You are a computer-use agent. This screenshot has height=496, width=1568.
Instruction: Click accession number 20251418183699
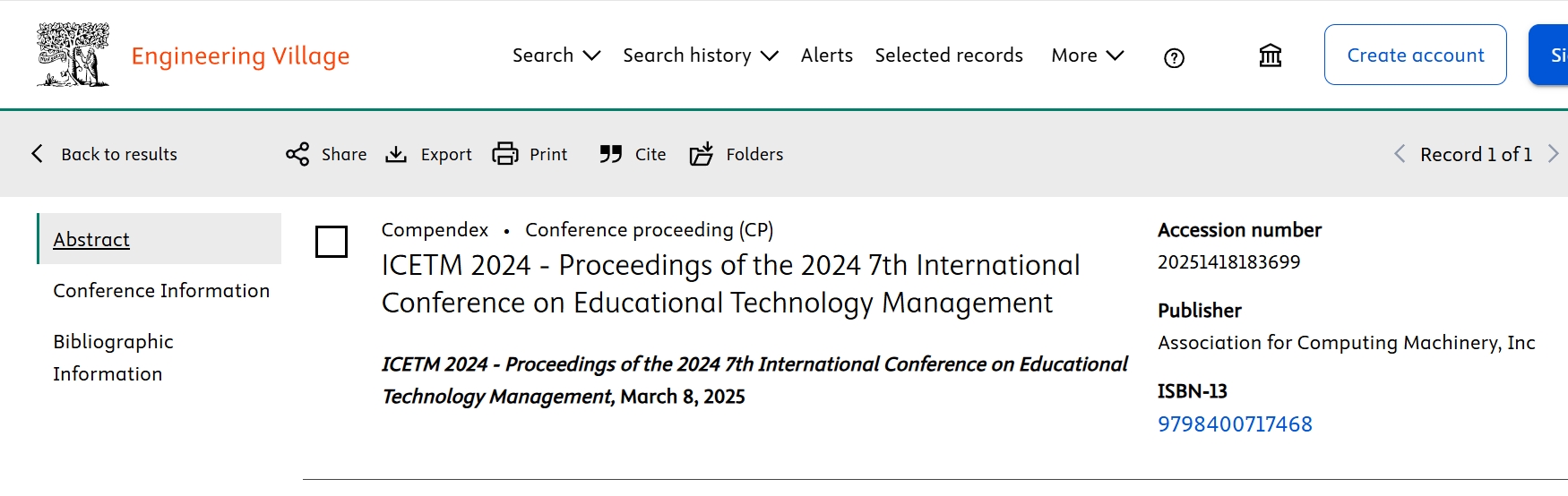(1228, 261)
